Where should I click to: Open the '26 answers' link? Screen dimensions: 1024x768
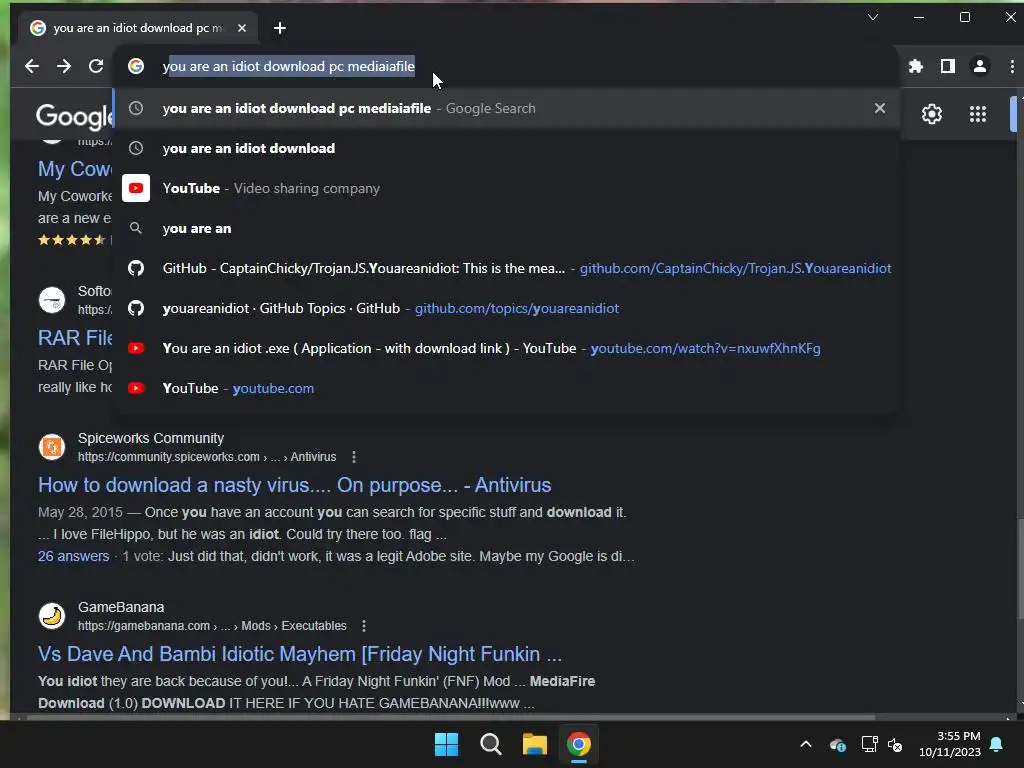point(74,556)
